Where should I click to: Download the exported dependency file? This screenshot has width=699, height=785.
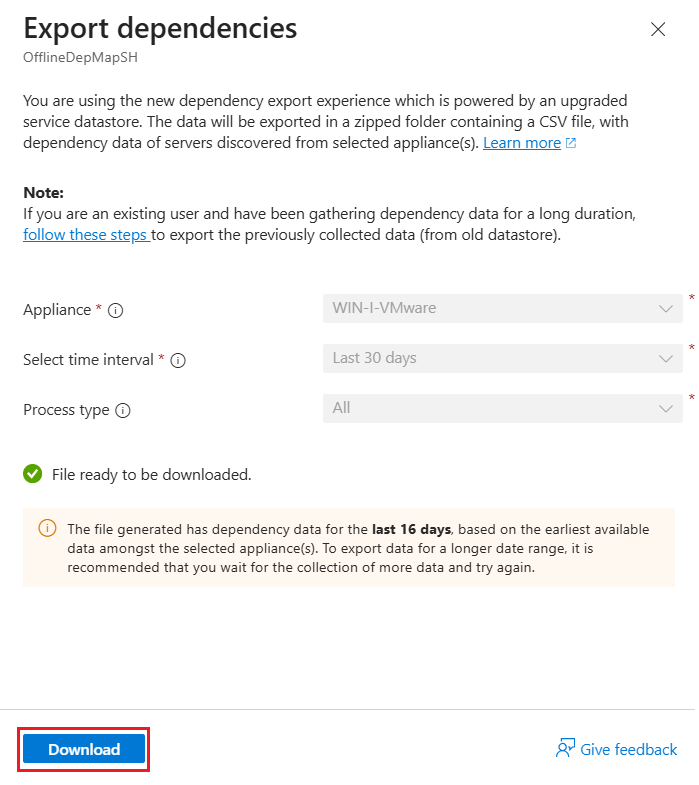tap(84, 749)
